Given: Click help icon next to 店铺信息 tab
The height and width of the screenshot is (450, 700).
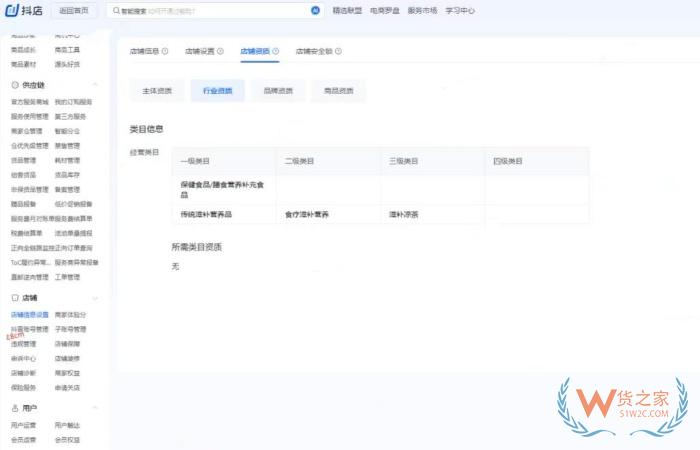Looking at the screenshot, I should pos(165,51).
